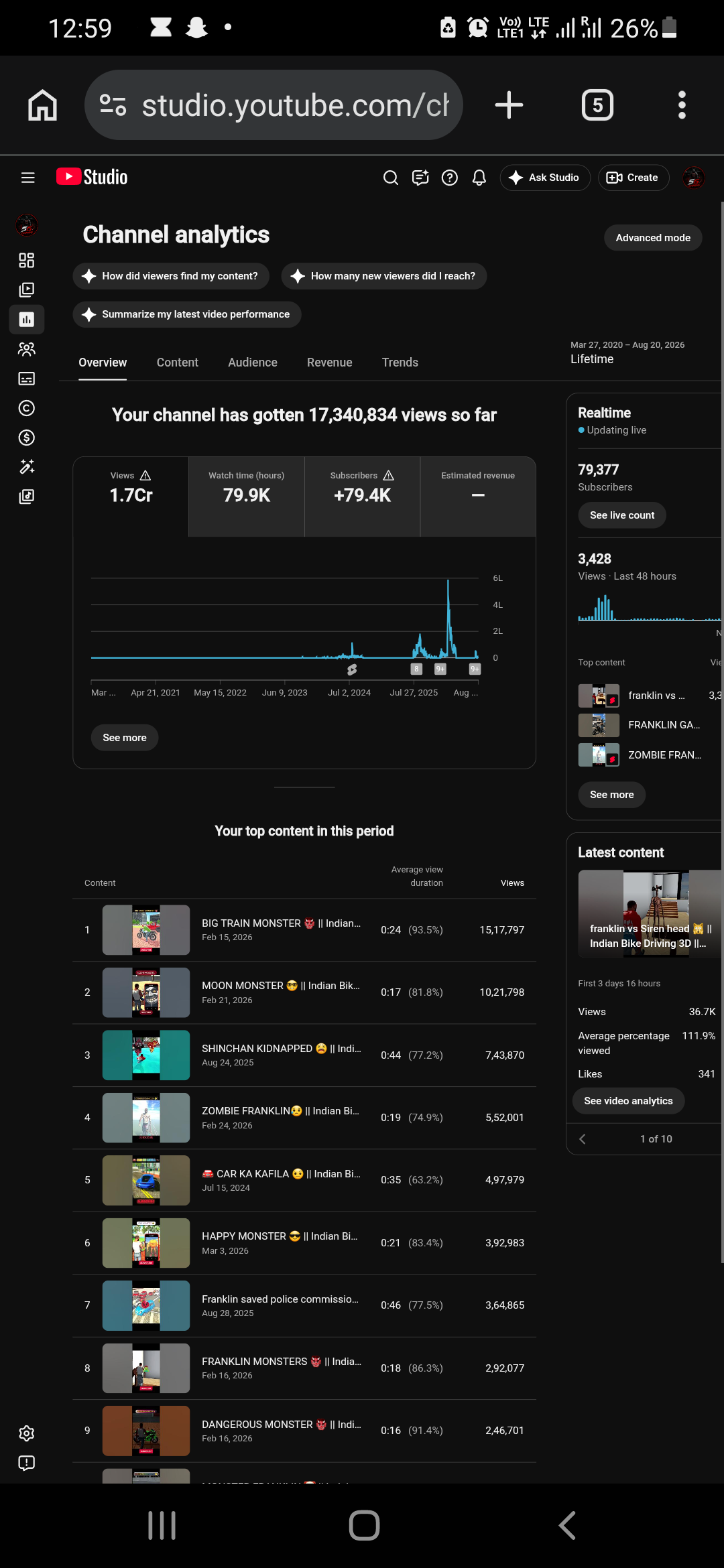Tap the site settings icon in address bar
Viewport: 724px width, 1568px height.
click(113, 105)
